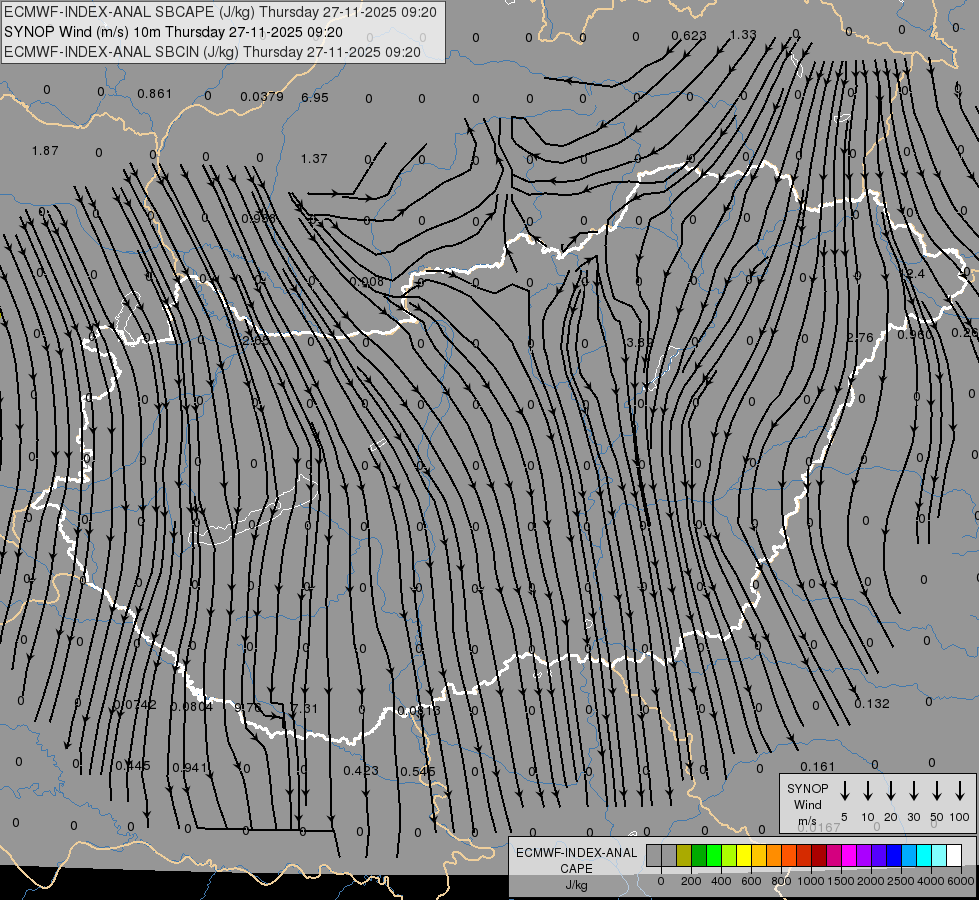Select the pink-magenta swatch left of 1500 tick
Screen dimensions: 979x900
[834, 856]
